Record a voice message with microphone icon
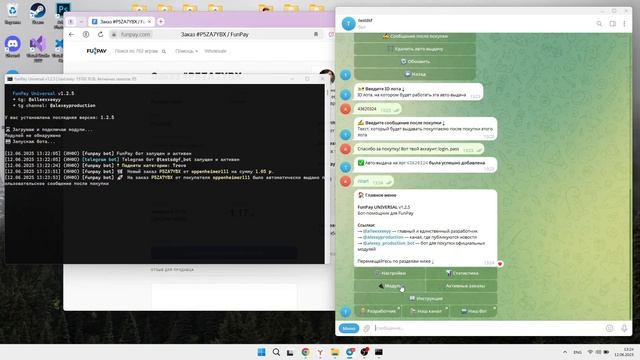 click(624, 328)
